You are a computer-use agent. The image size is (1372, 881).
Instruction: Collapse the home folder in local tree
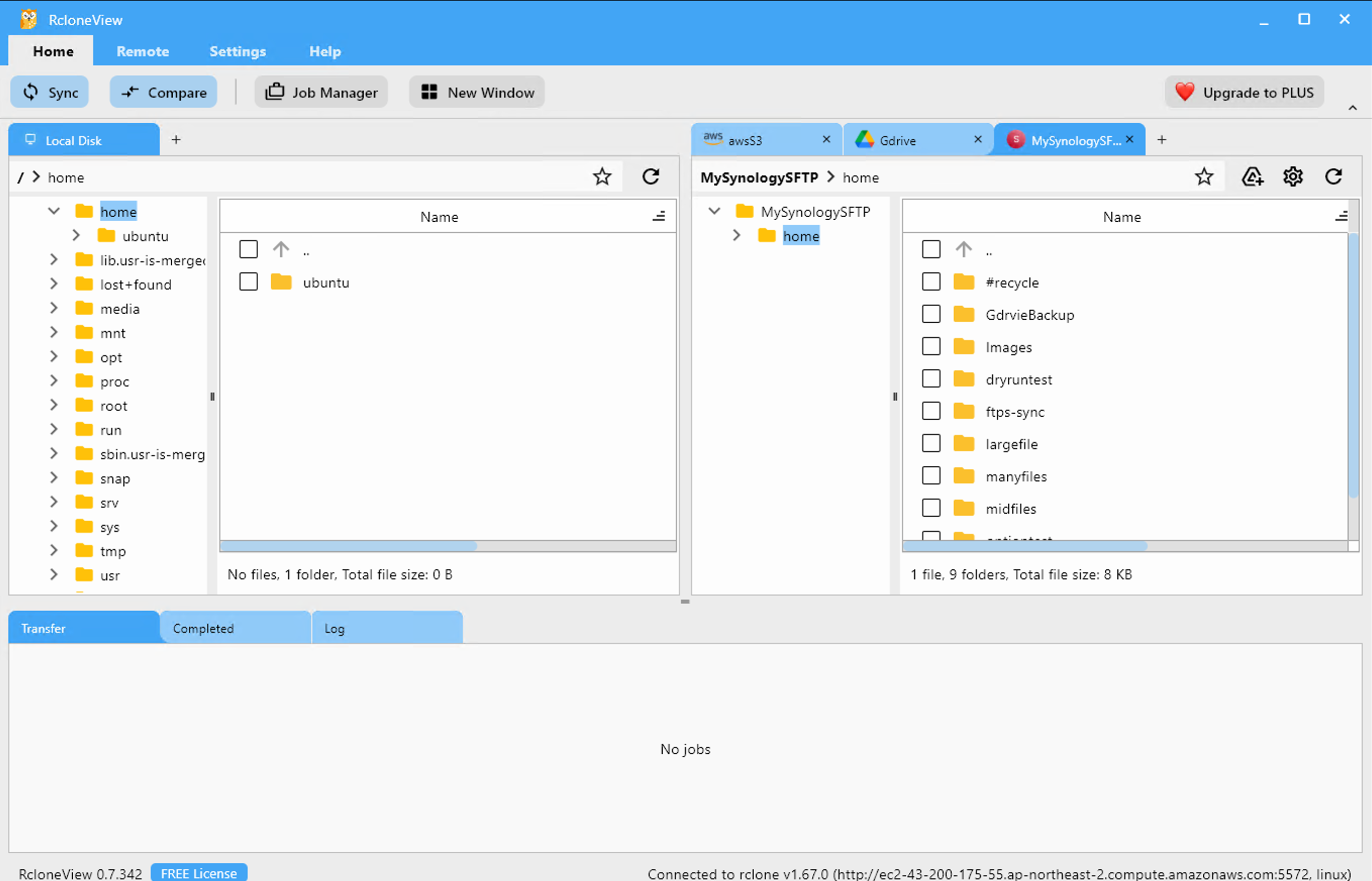tap(53, 211)
